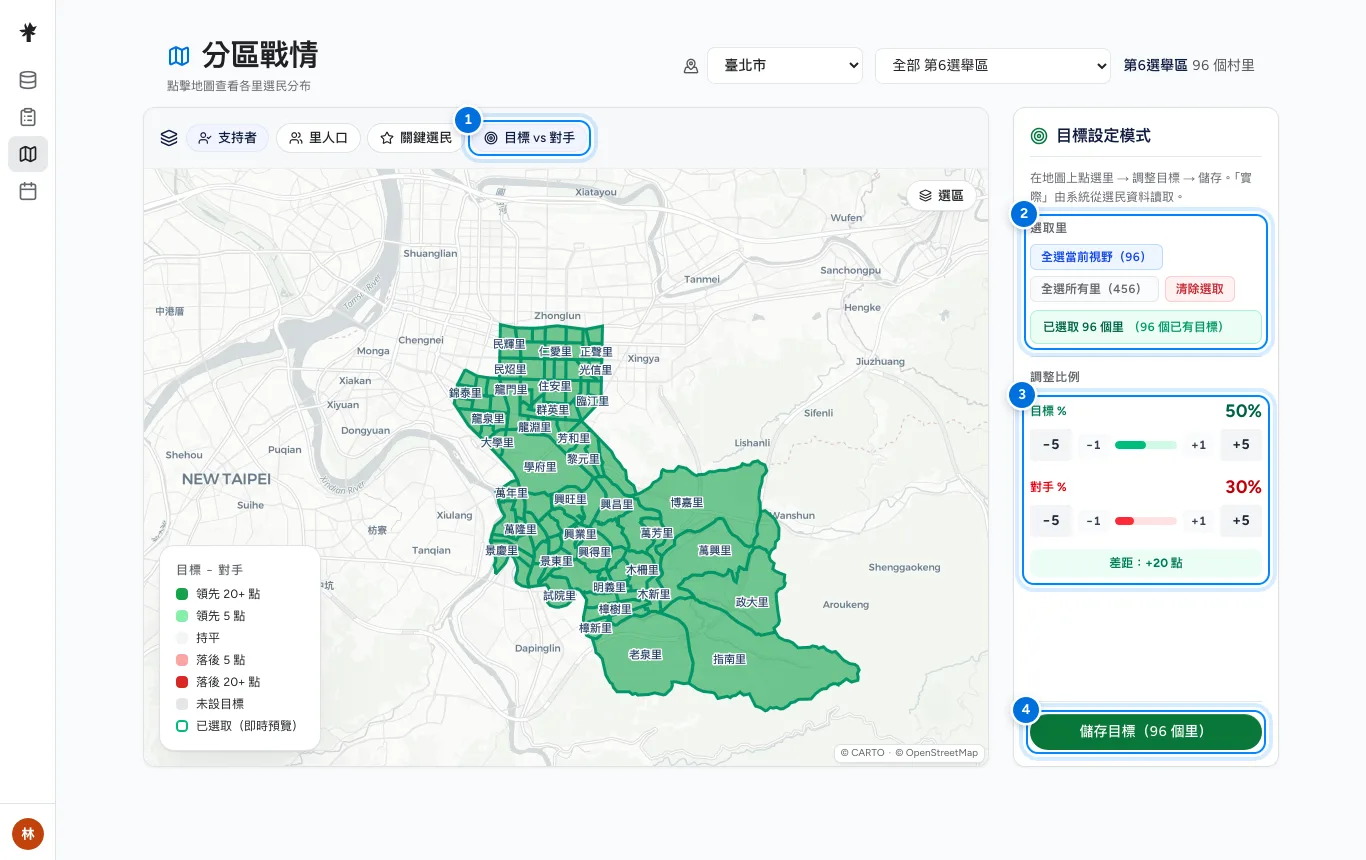This screenshot has width=1366, height=860.
Task: Decrease 對手 % by 5
Action: click(x=1051, y=521)
